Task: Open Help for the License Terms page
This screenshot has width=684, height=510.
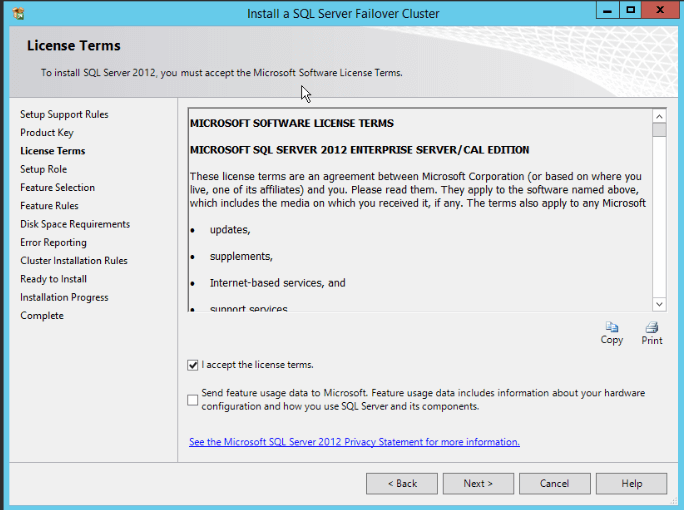Action: pyautogui.click(x=631, y=484)
